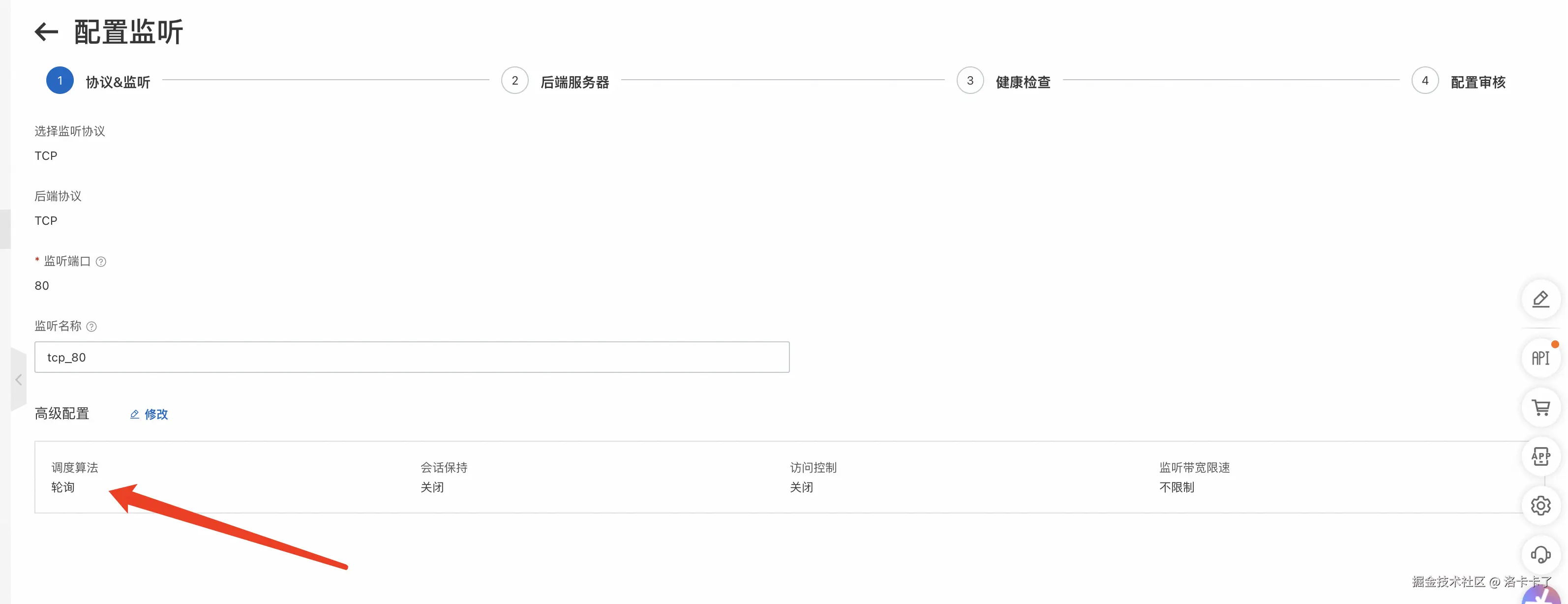1568x604 pixels.
Task: Expand the collapsed left sidebar chevron
Action: [x=18, y=380]
